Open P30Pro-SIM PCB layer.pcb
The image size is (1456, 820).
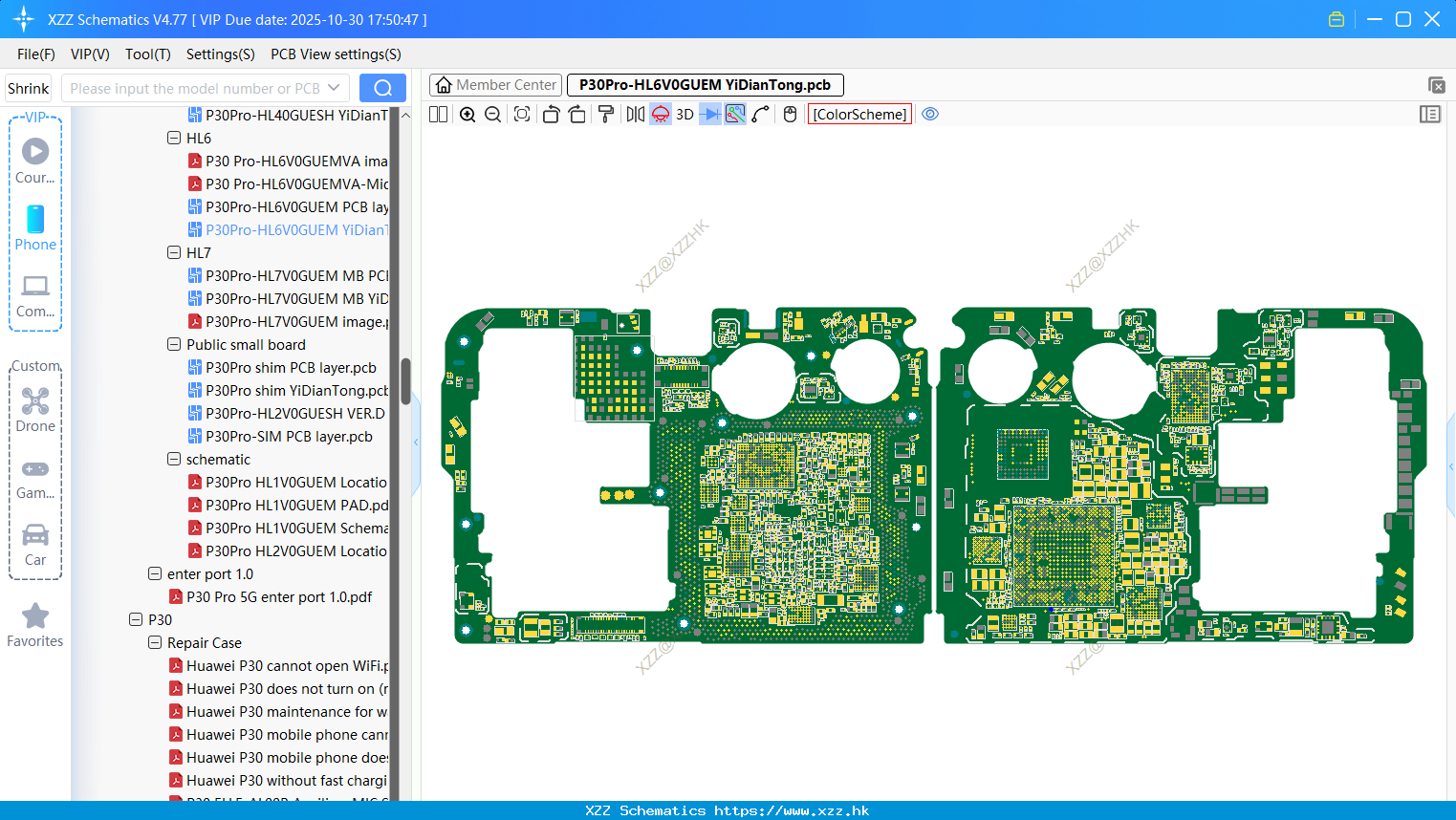(280, 436)
